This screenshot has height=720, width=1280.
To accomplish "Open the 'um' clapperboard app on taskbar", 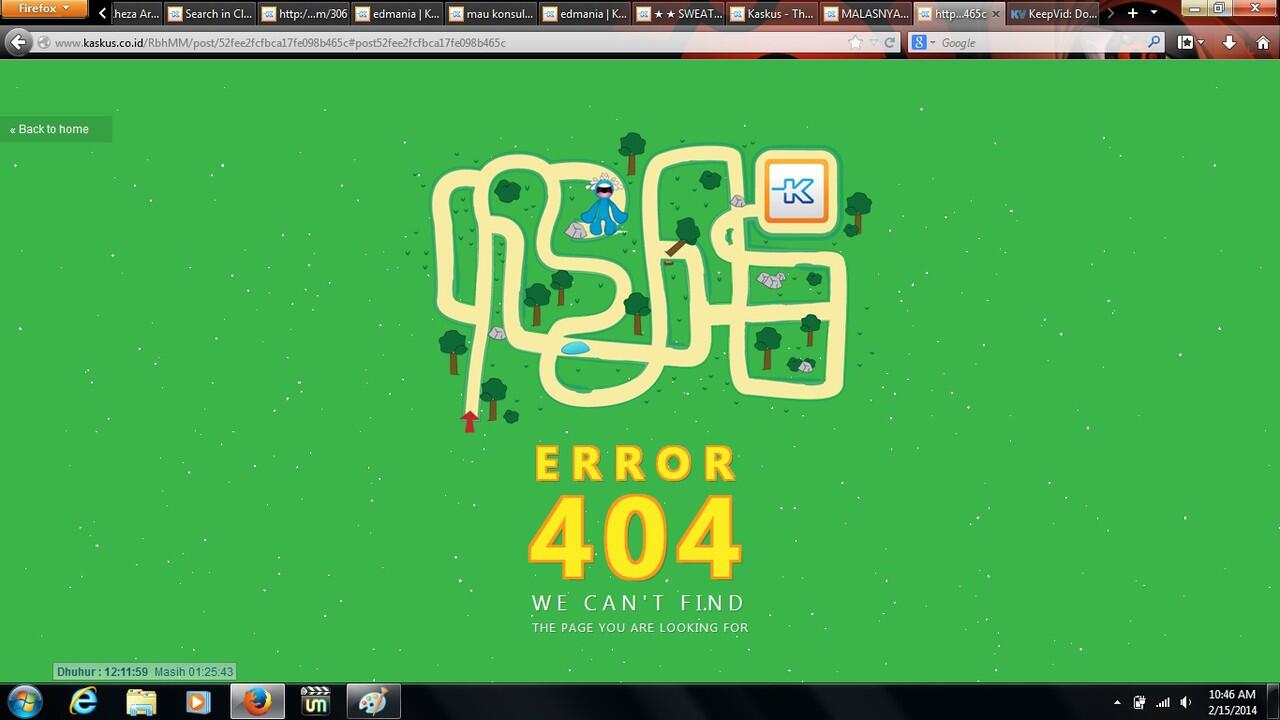I will [x=315, y=701].
